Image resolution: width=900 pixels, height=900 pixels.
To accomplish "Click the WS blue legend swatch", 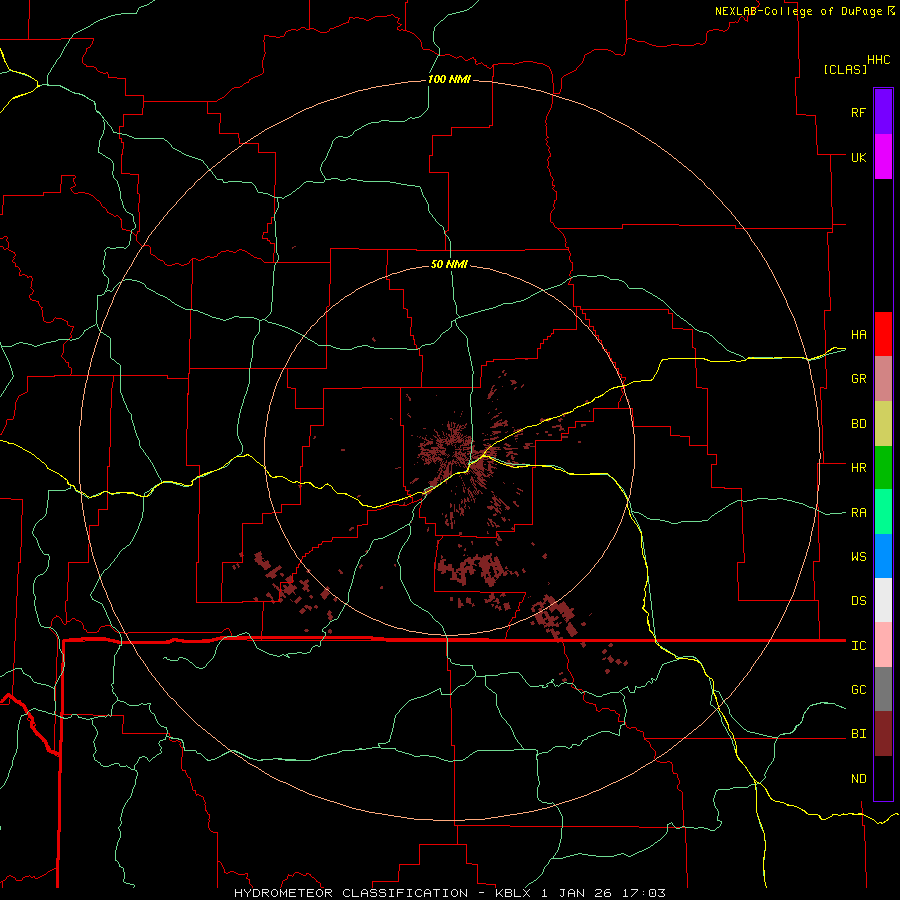I will click(883, 556).
